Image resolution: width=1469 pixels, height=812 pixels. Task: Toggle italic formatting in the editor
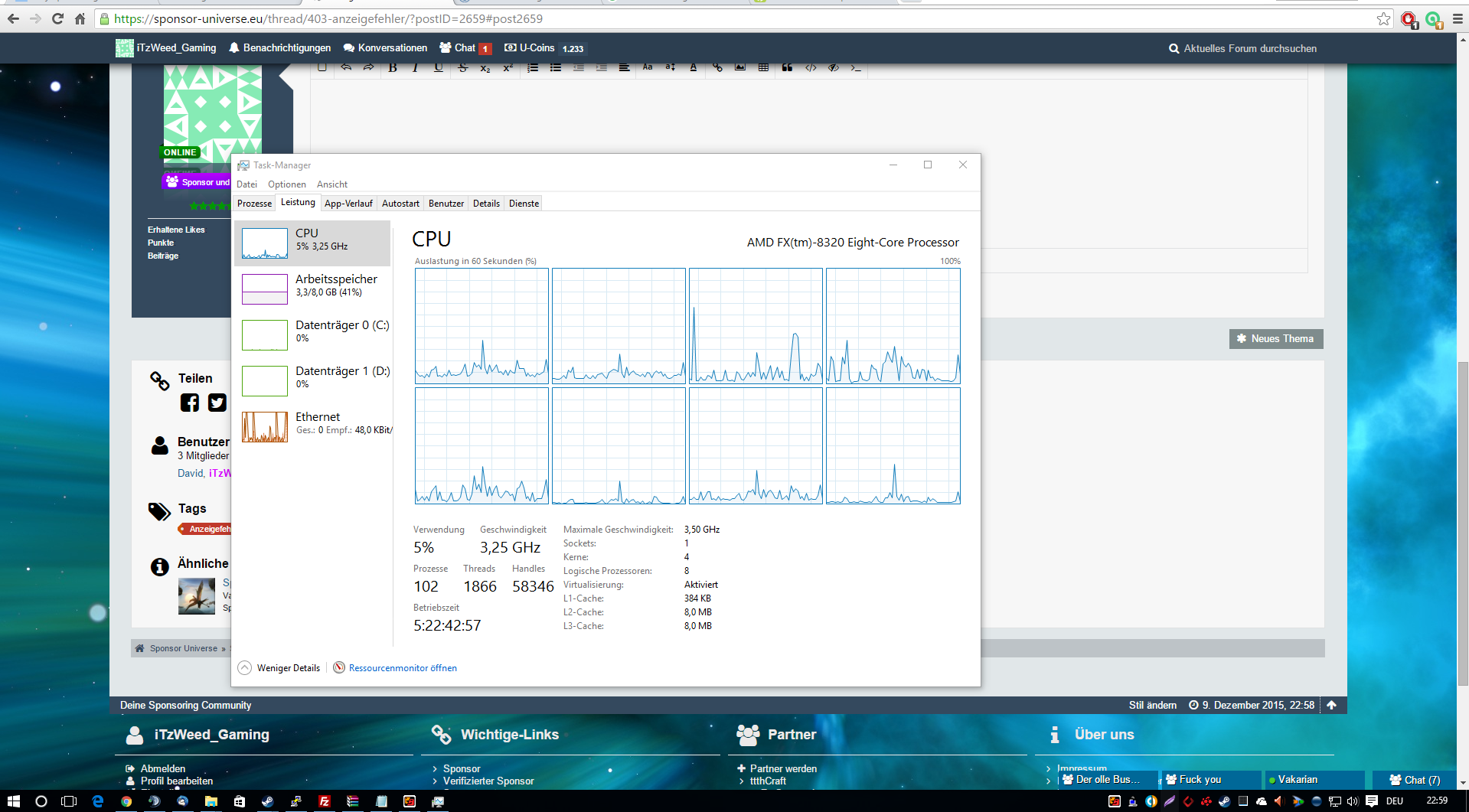coord(415,68)
